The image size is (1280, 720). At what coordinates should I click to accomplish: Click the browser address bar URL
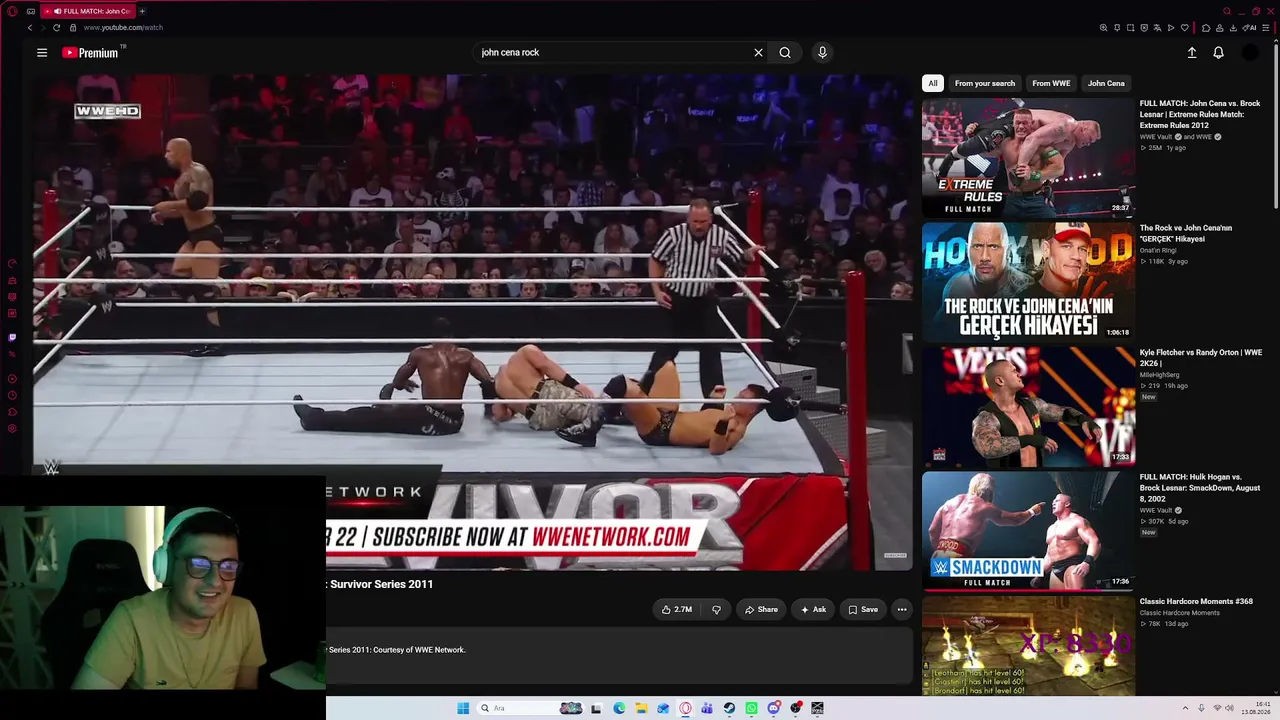123,28
